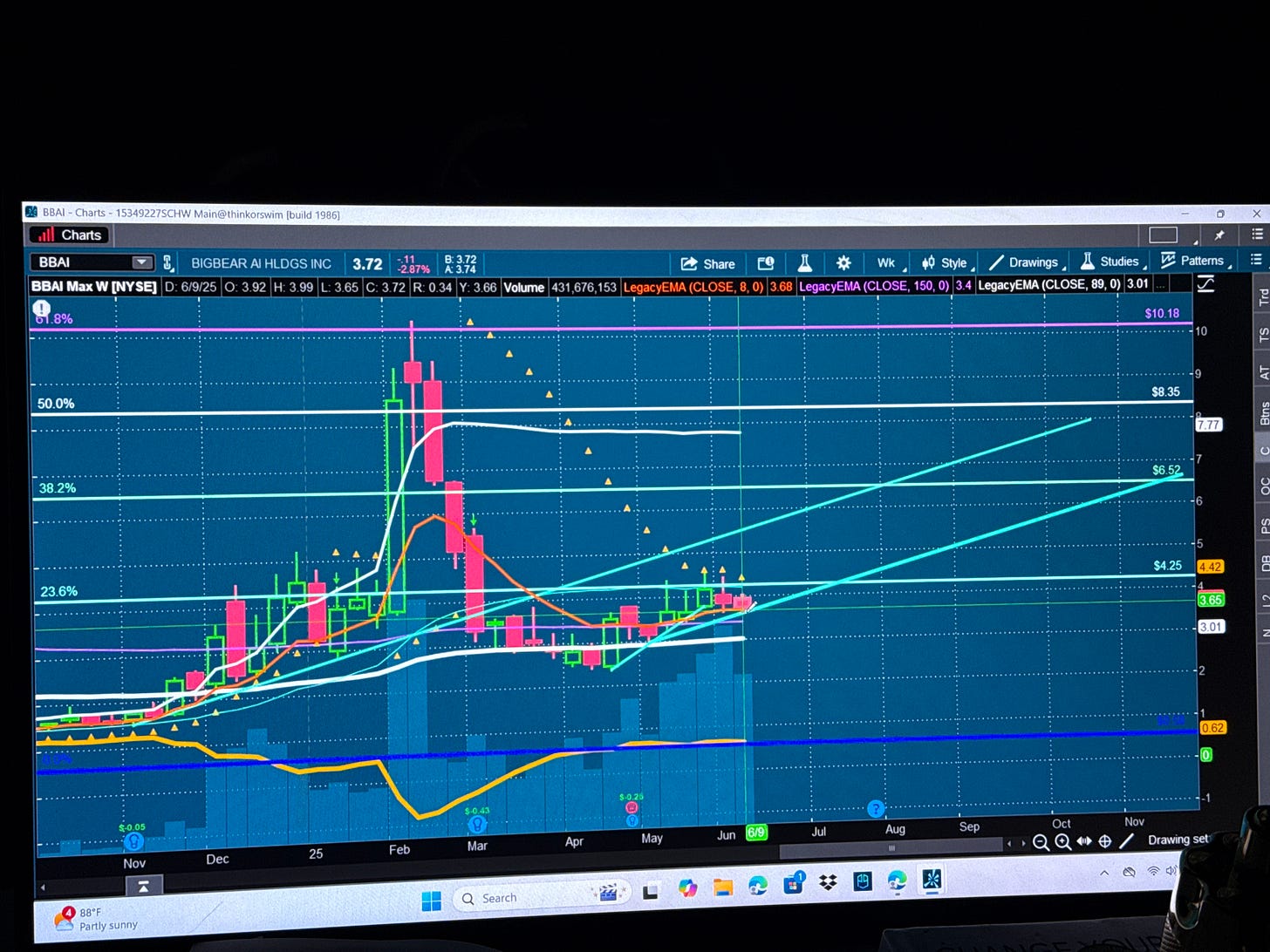Click the top window list menu icon
This screenshot has width=1270, height=952.
1257,234
